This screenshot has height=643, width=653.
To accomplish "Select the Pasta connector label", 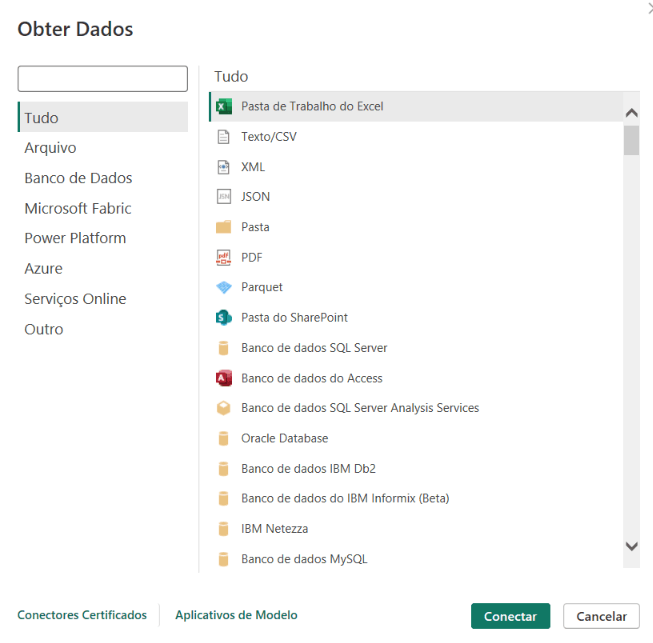I will pos(255,227).
